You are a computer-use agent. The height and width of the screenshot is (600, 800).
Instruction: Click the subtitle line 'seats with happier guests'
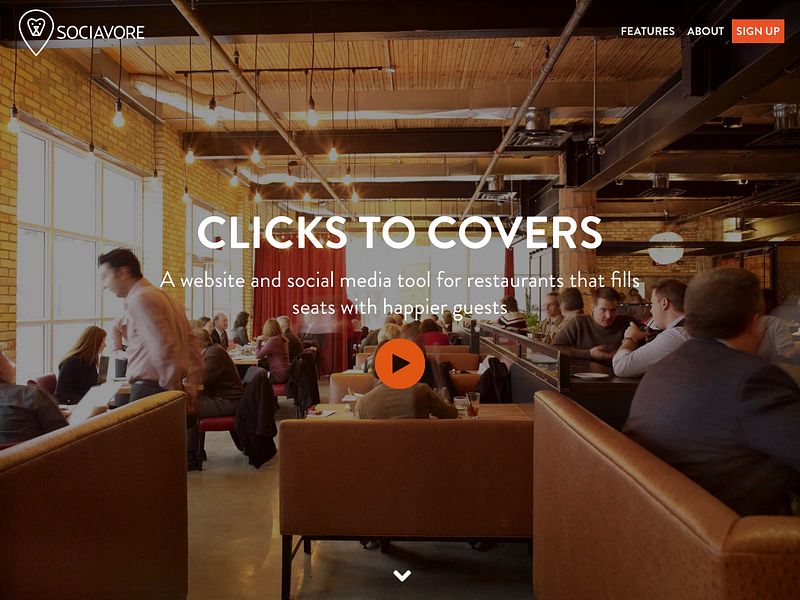tap(400, 308)
